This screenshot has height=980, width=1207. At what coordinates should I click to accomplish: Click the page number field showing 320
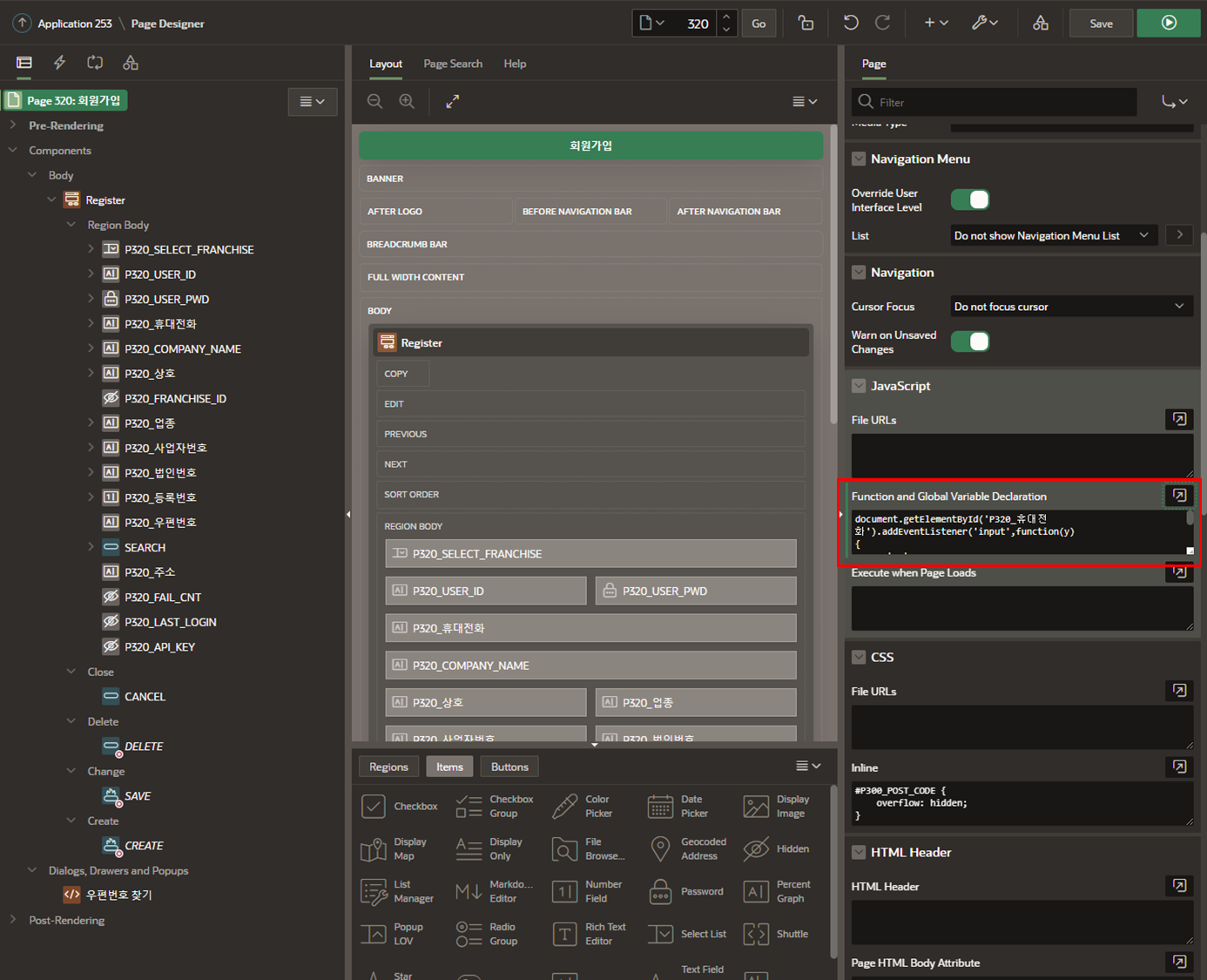[x=695, y=24]
